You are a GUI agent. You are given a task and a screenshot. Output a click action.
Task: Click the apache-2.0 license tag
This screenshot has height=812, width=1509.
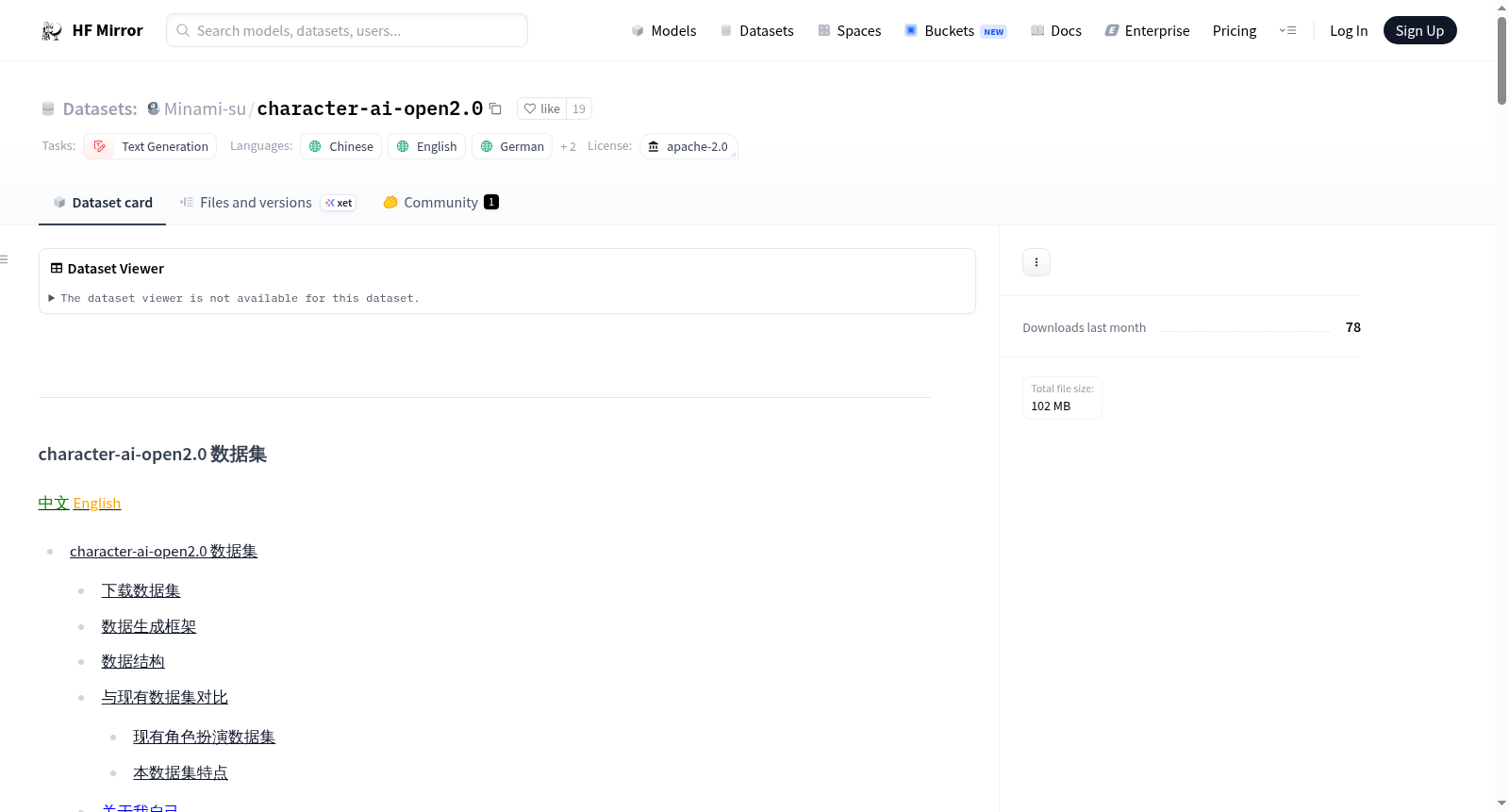[688, 146]
